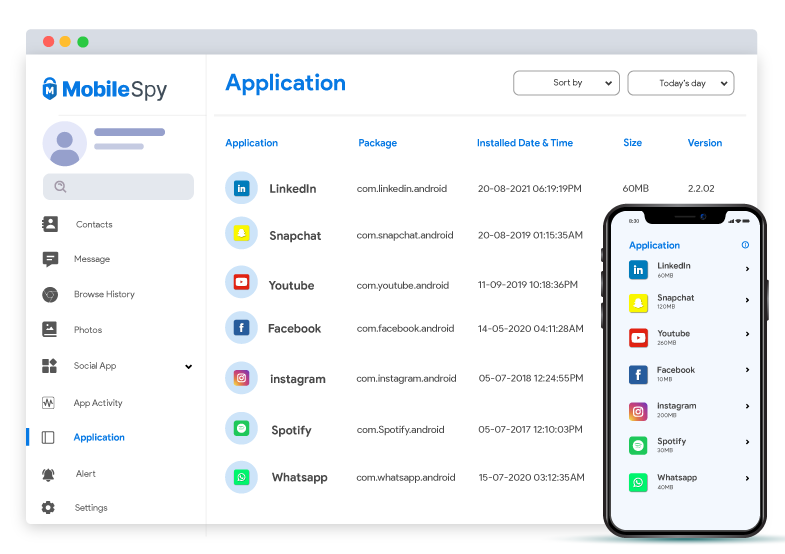Screen dimensions: 785x554
Task: Click com.Spotify.android package text
Action: pos(401,430)
